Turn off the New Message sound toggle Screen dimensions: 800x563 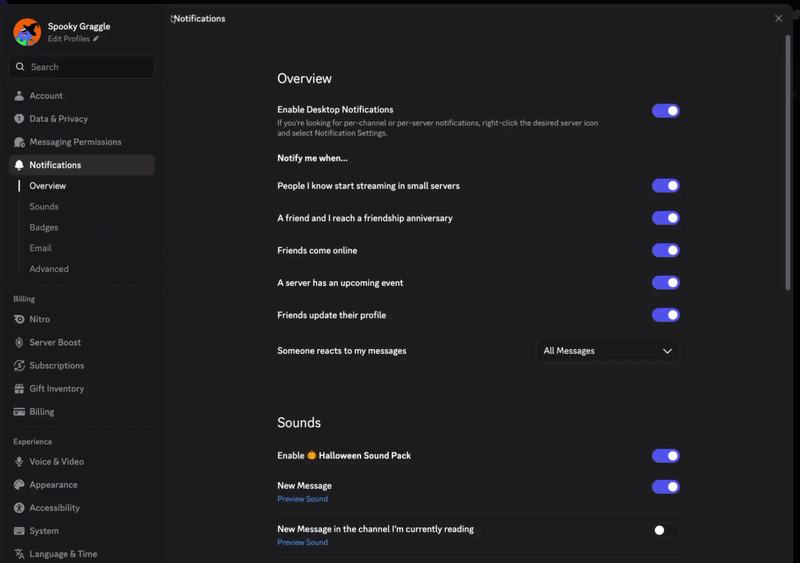tap(665, 486)
